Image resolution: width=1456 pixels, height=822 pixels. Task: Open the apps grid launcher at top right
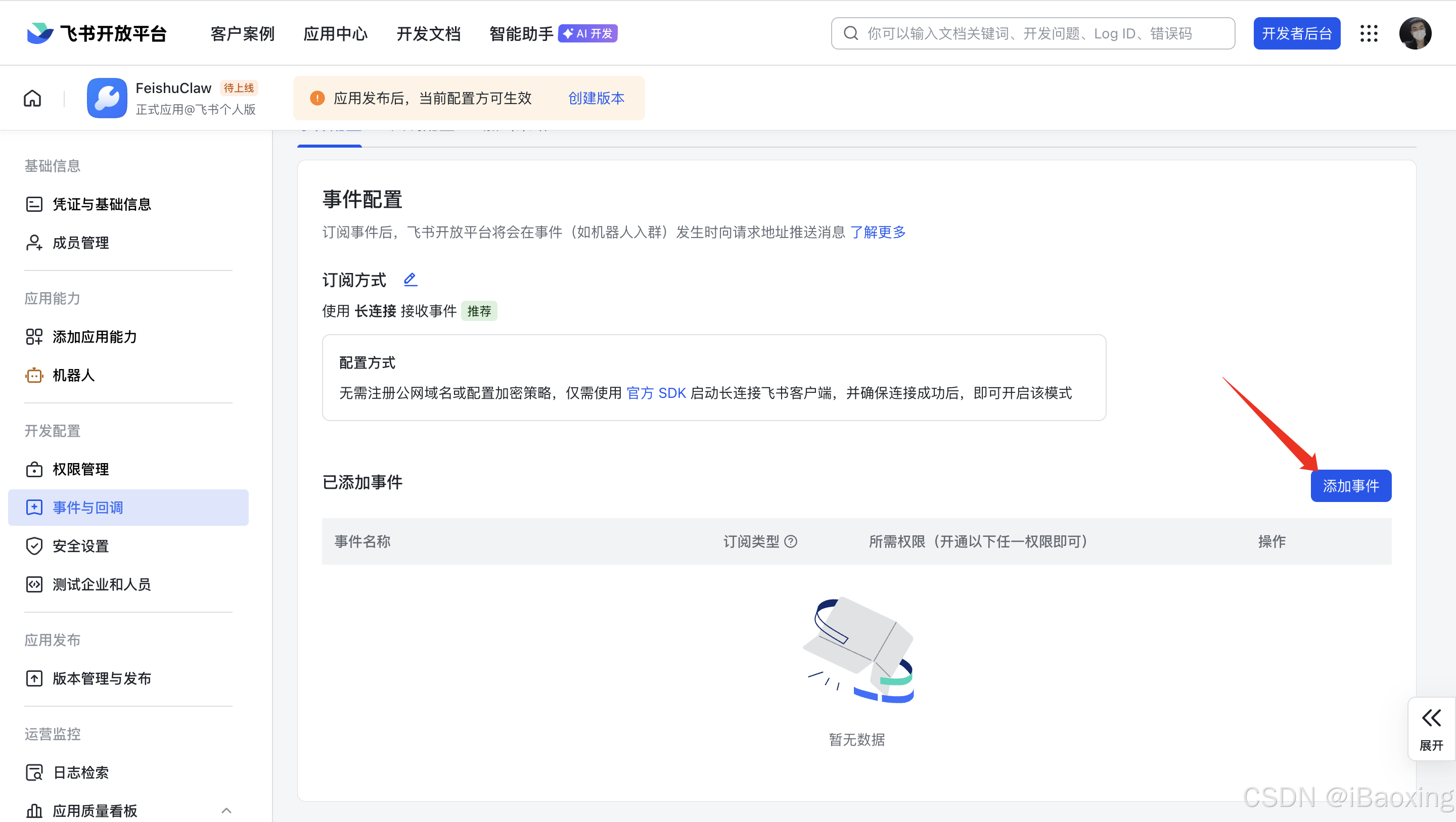(1369, 33)
